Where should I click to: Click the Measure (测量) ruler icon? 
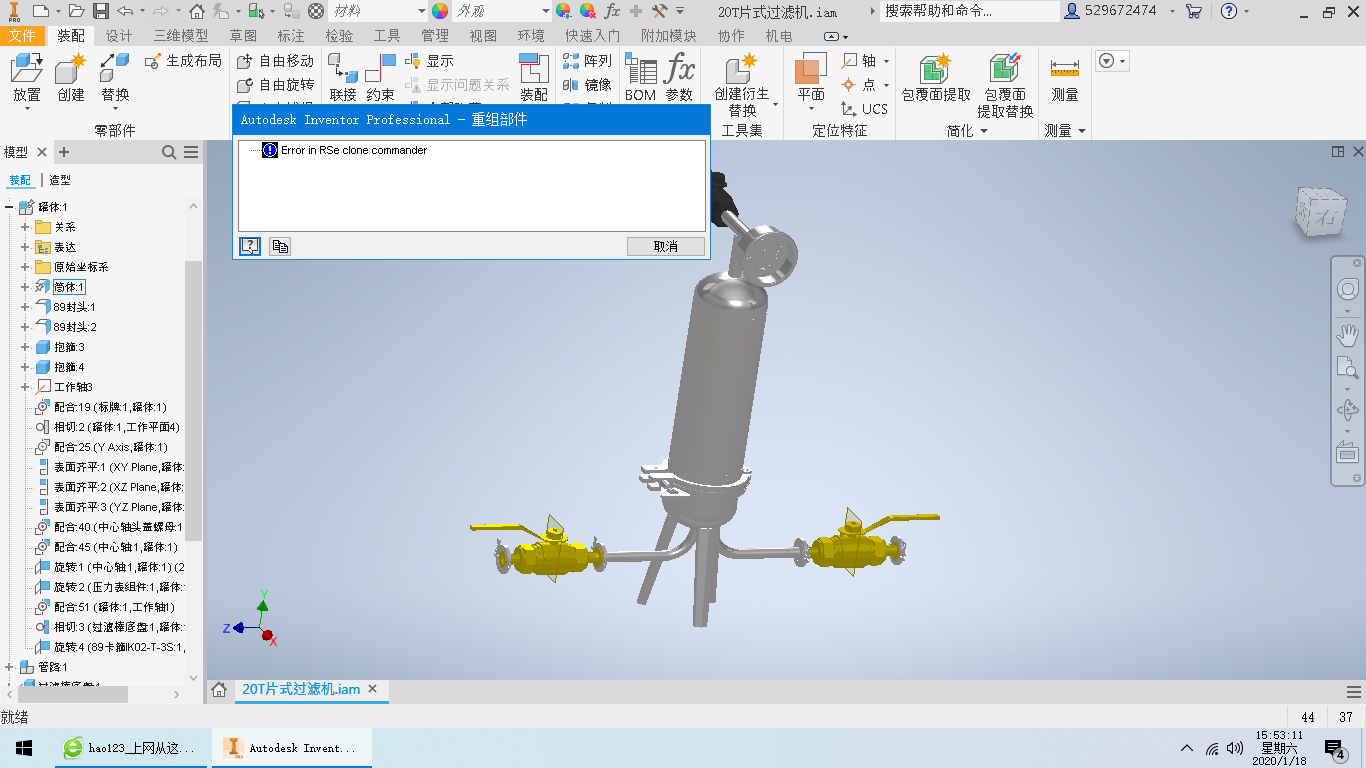pyautogui.click(x=1065, y=69)
